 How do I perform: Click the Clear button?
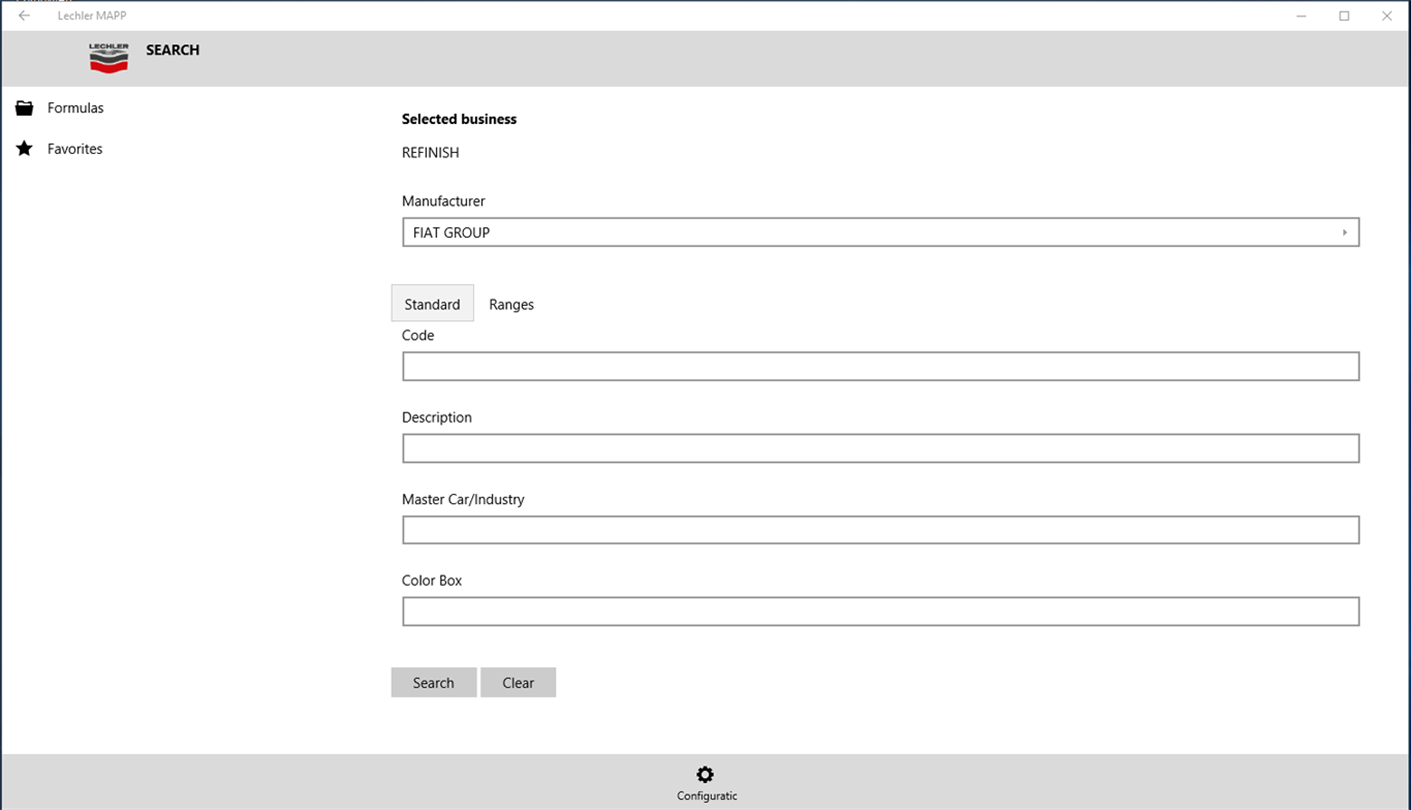[x=518, y=683]
